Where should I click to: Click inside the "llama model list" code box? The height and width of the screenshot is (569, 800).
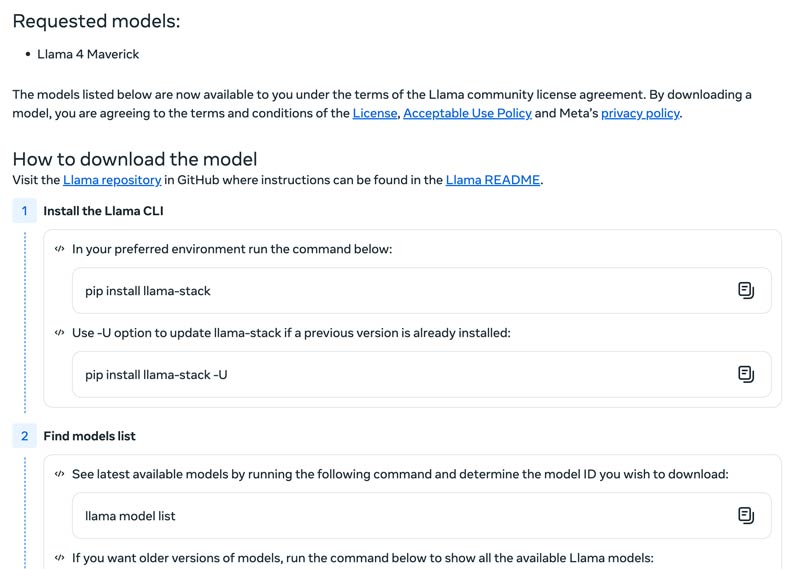(x=400, y=516)
